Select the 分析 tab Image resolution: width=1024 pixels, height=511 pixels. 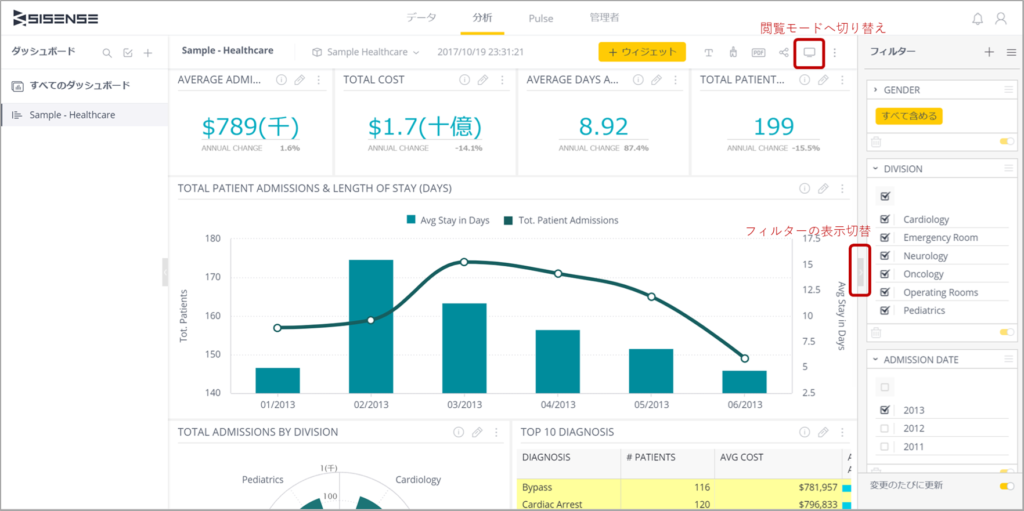483,18
